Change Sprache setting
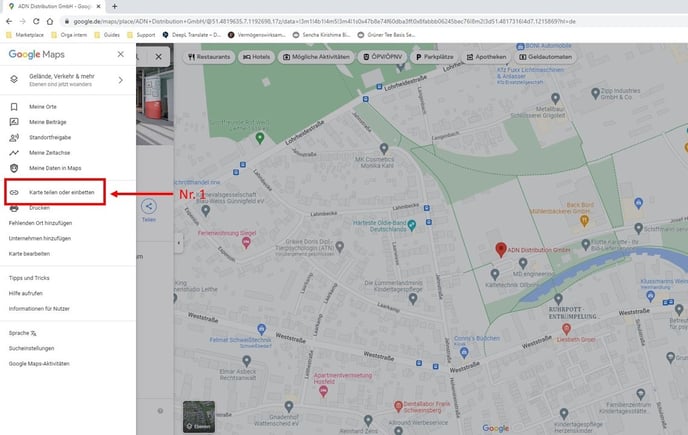This screenshot has height=435, width=688. click(22, 333)
